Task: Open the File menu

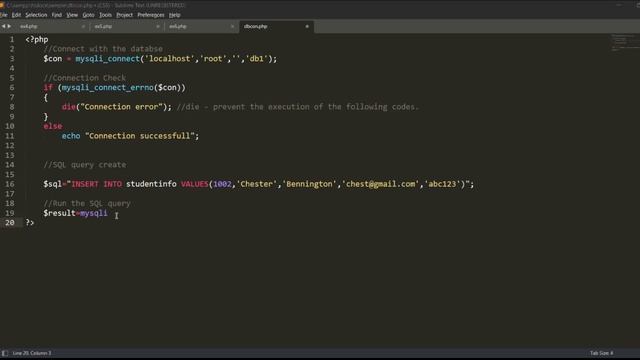Action: click(4, 15)
